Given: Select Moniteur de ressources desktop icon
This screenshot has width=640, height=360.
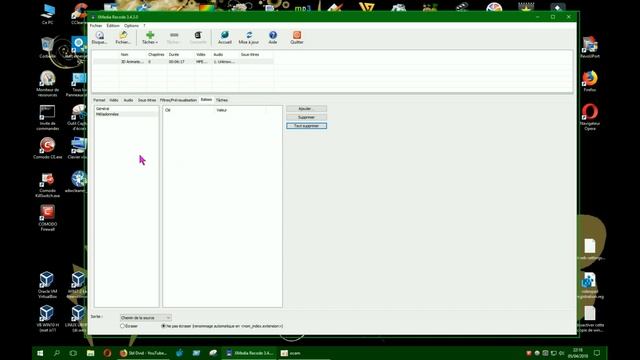Looking at the screenshot, I should (47, 83).
